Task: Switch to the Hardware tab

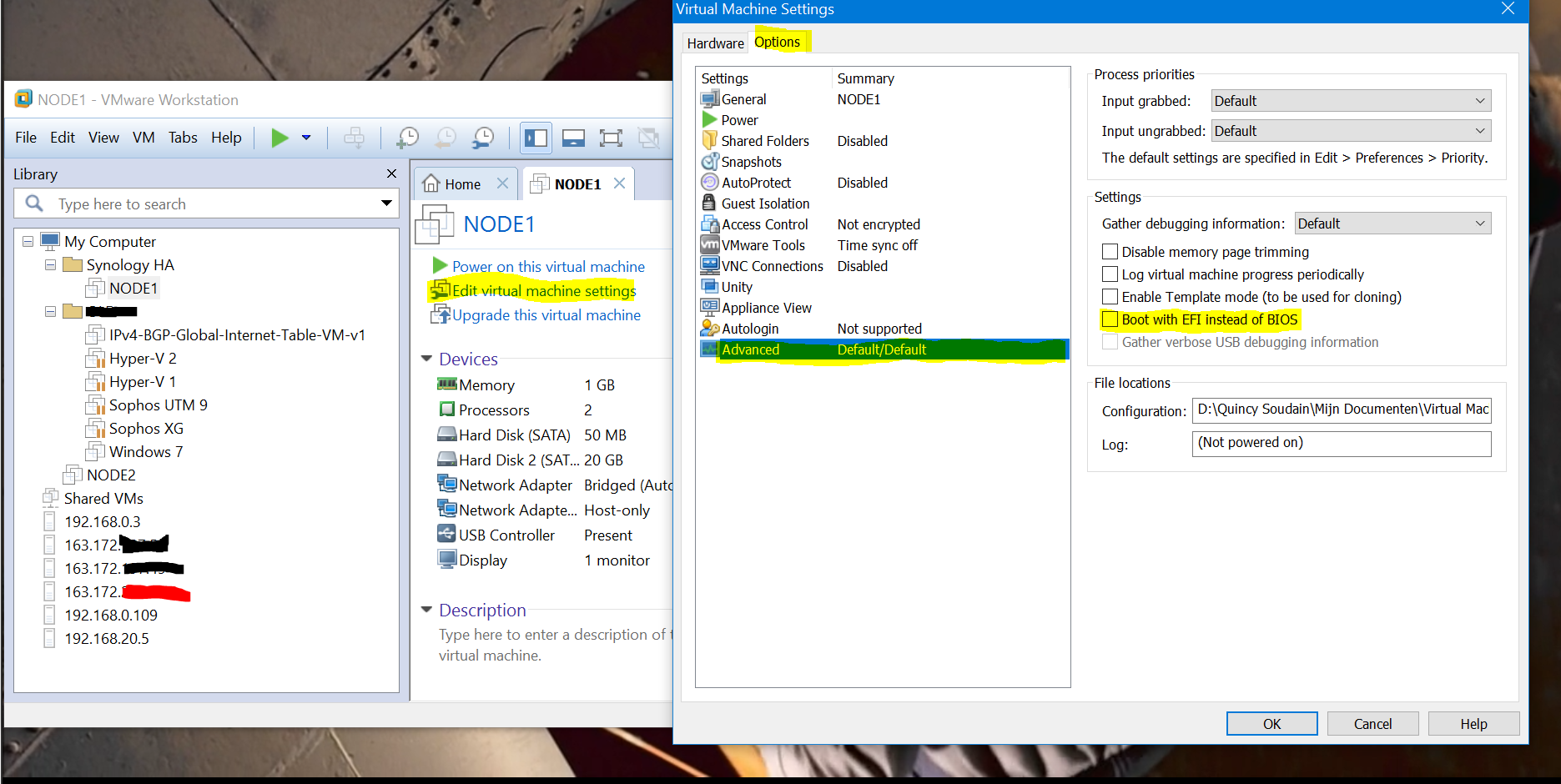Action: pos(715,43)
